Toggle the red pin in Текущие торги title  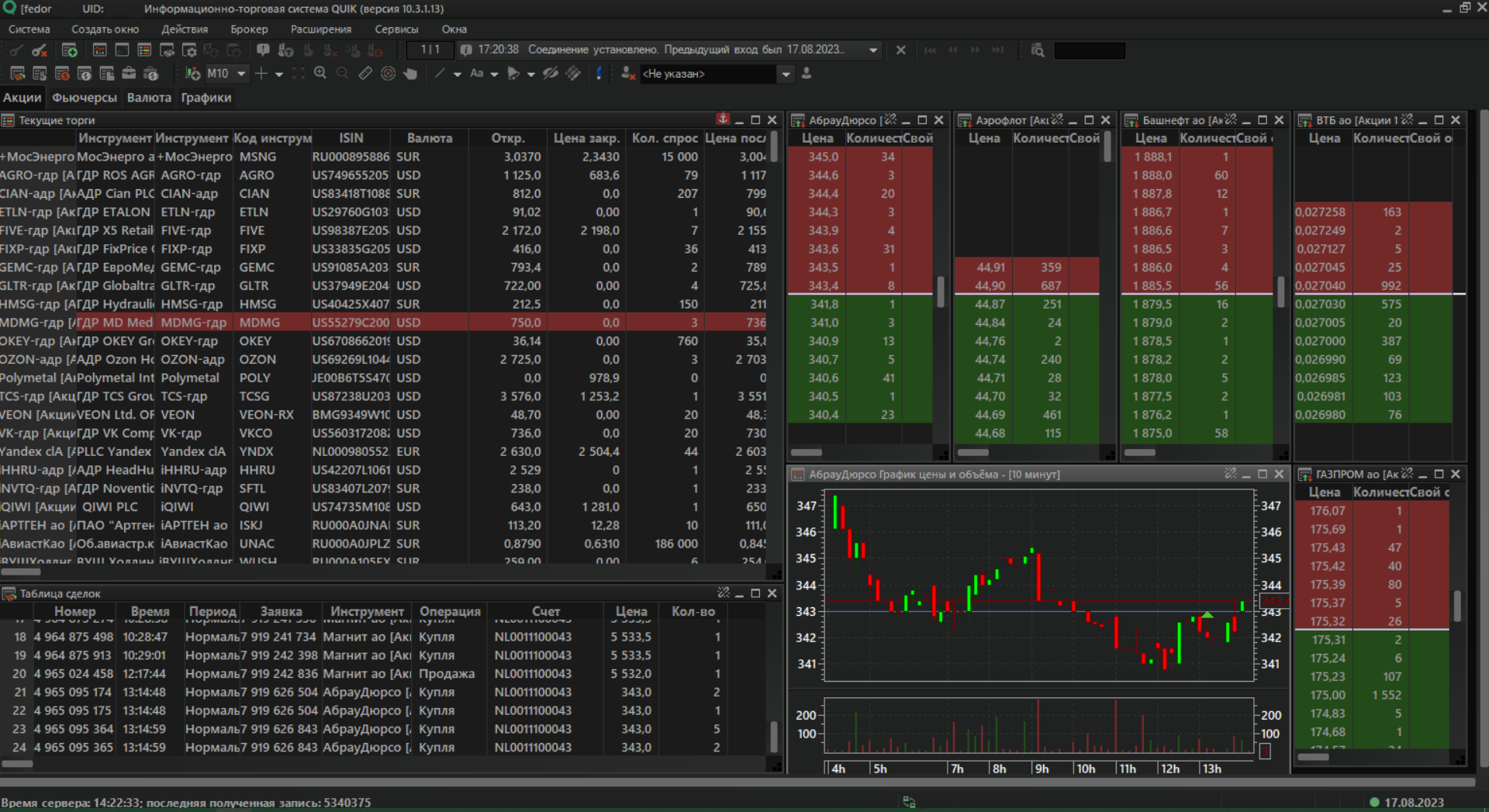point(723,119)
